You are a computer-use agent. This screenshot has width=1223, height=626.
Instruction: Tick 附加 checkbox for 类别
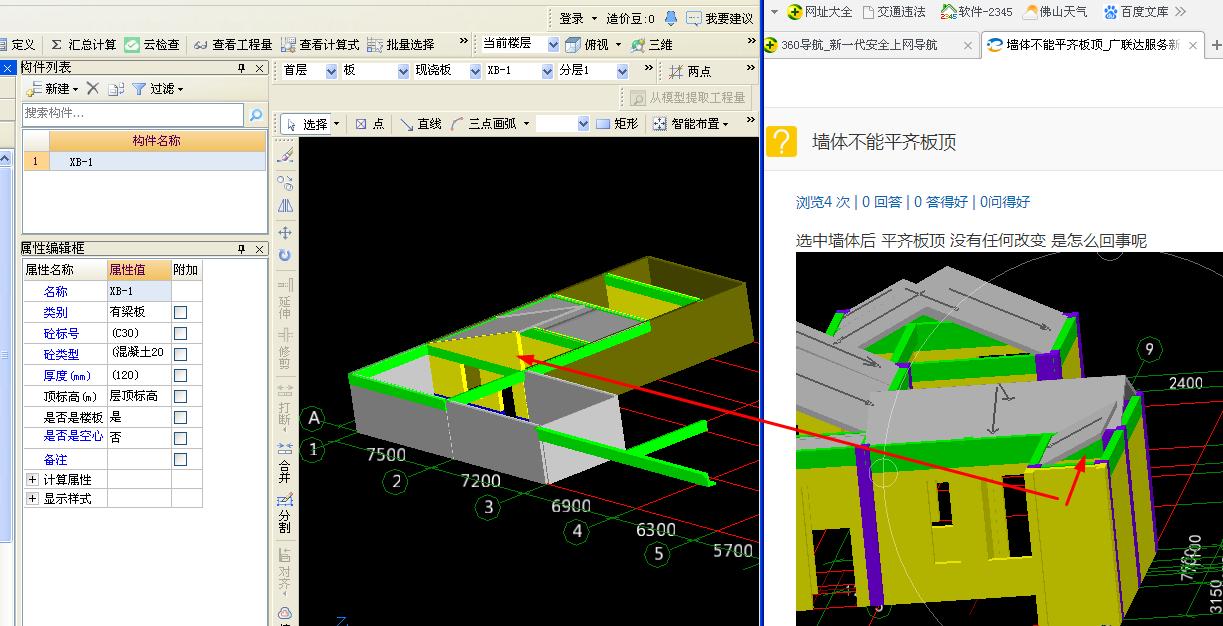click(x=181, y=312)
